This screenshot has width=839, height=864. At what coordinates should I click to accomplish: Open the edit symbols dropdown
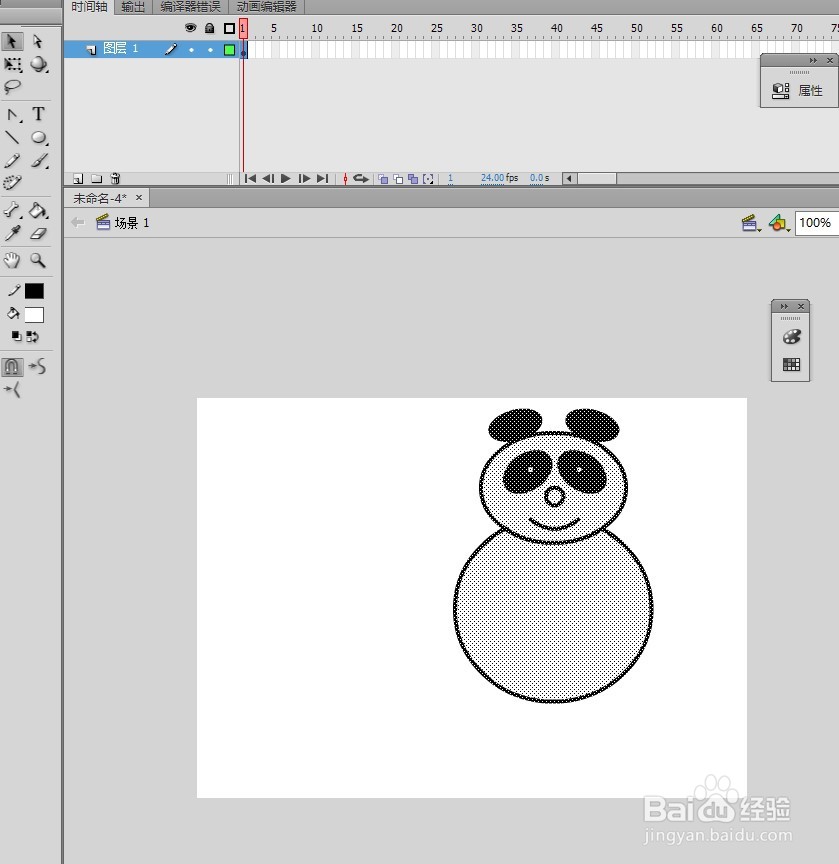click(779, 222)
